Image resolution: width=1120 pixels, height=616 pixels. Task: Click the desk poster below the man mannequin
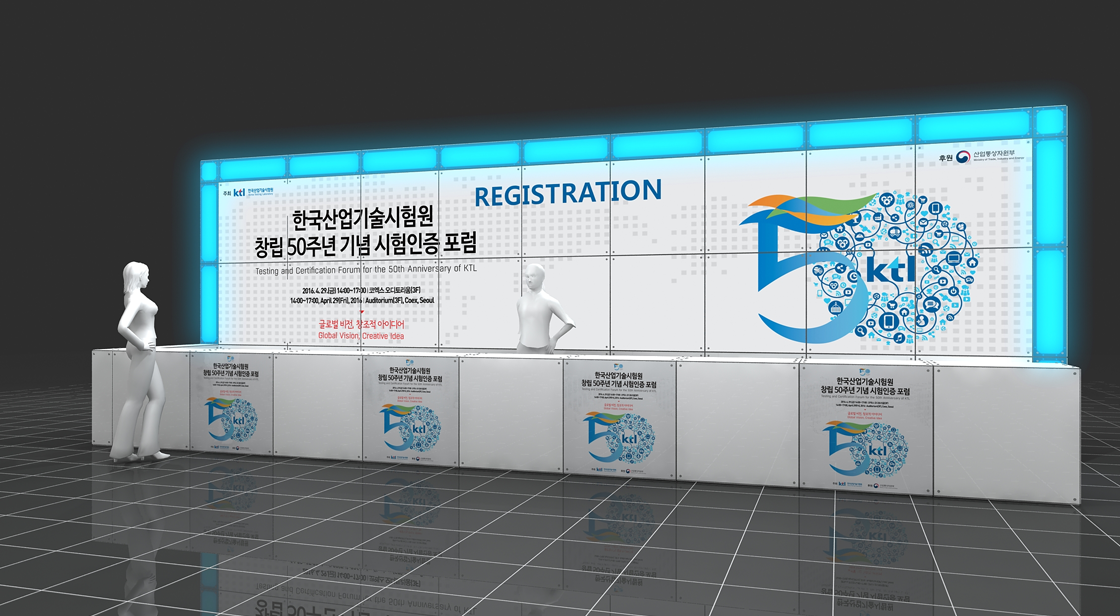point(619,418)
